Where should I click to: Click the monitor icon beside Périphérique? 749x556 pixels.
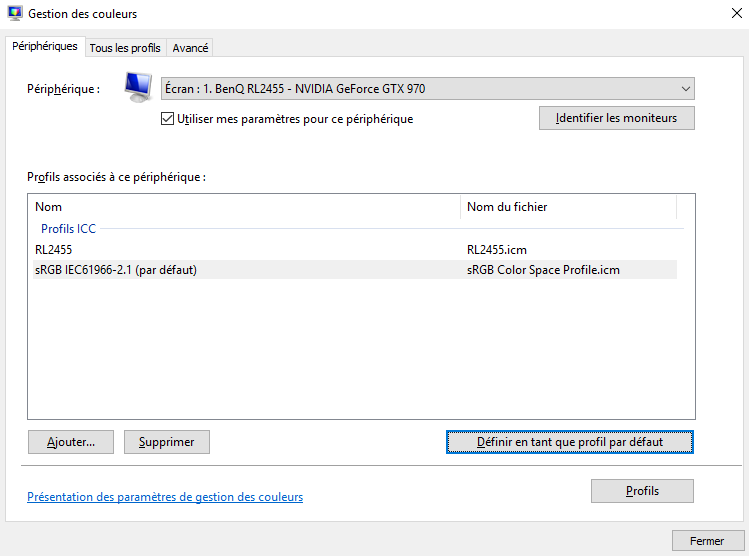[x=138, y=88]
